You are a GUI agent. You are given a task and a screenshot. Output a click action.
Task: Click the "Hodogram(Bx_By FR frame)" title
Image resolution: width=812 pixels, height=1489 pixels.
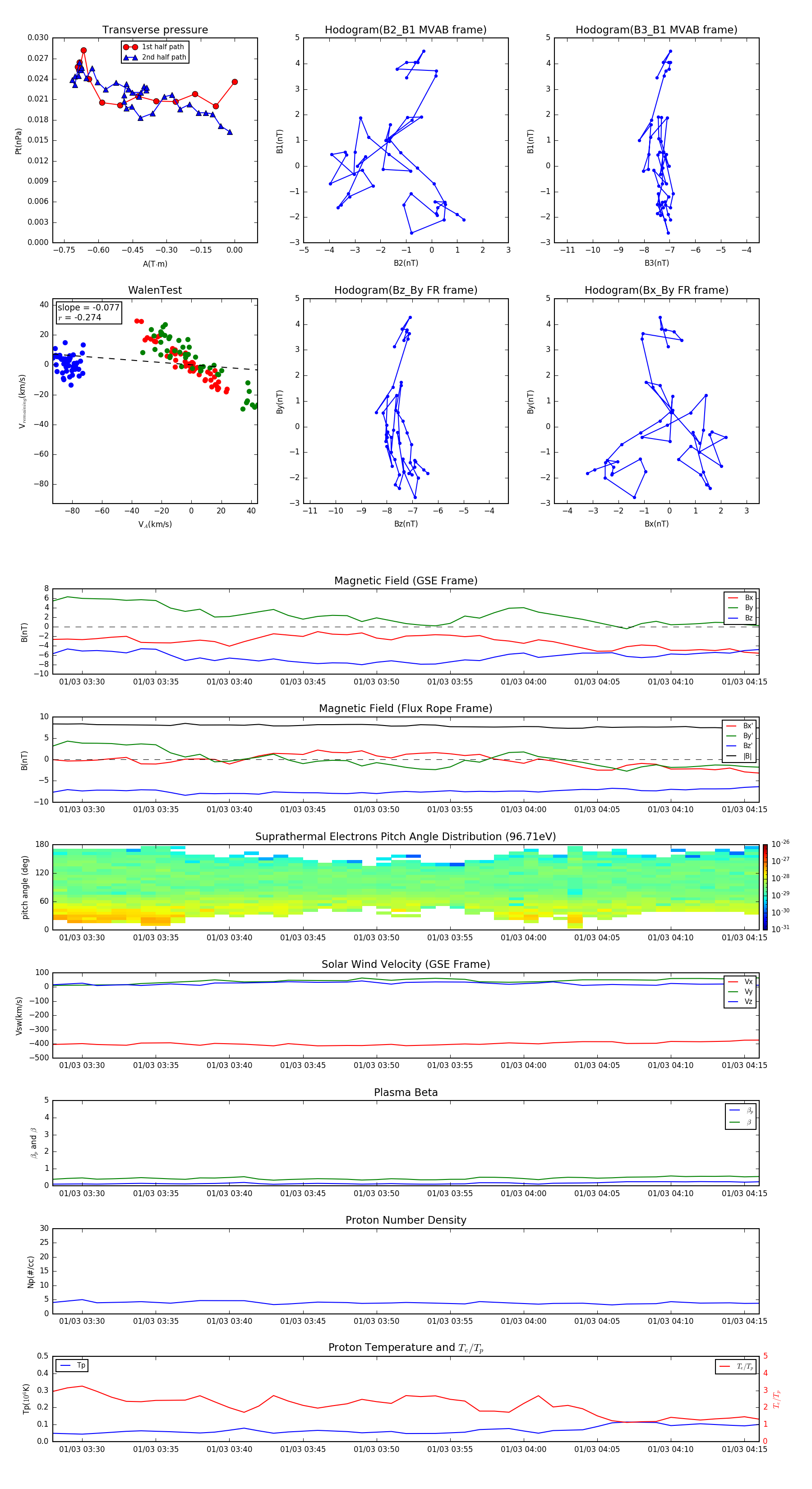(656, 290)
